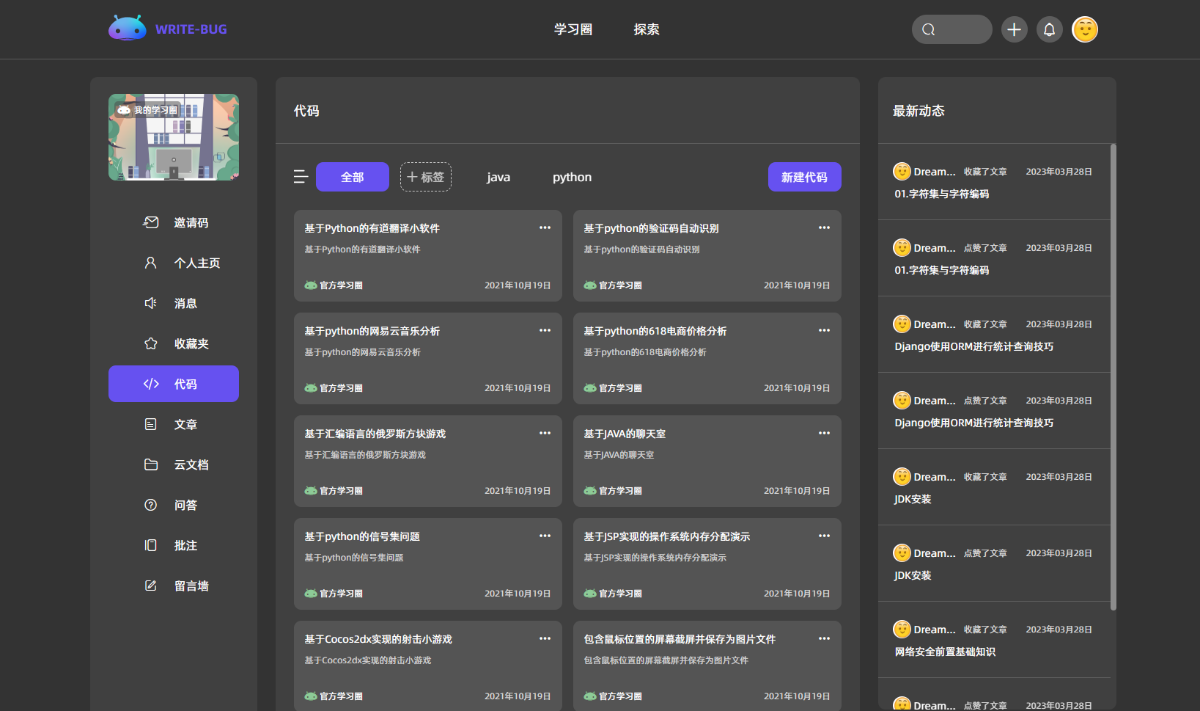Click the 个人主页 person icon

tap(151, 263)
